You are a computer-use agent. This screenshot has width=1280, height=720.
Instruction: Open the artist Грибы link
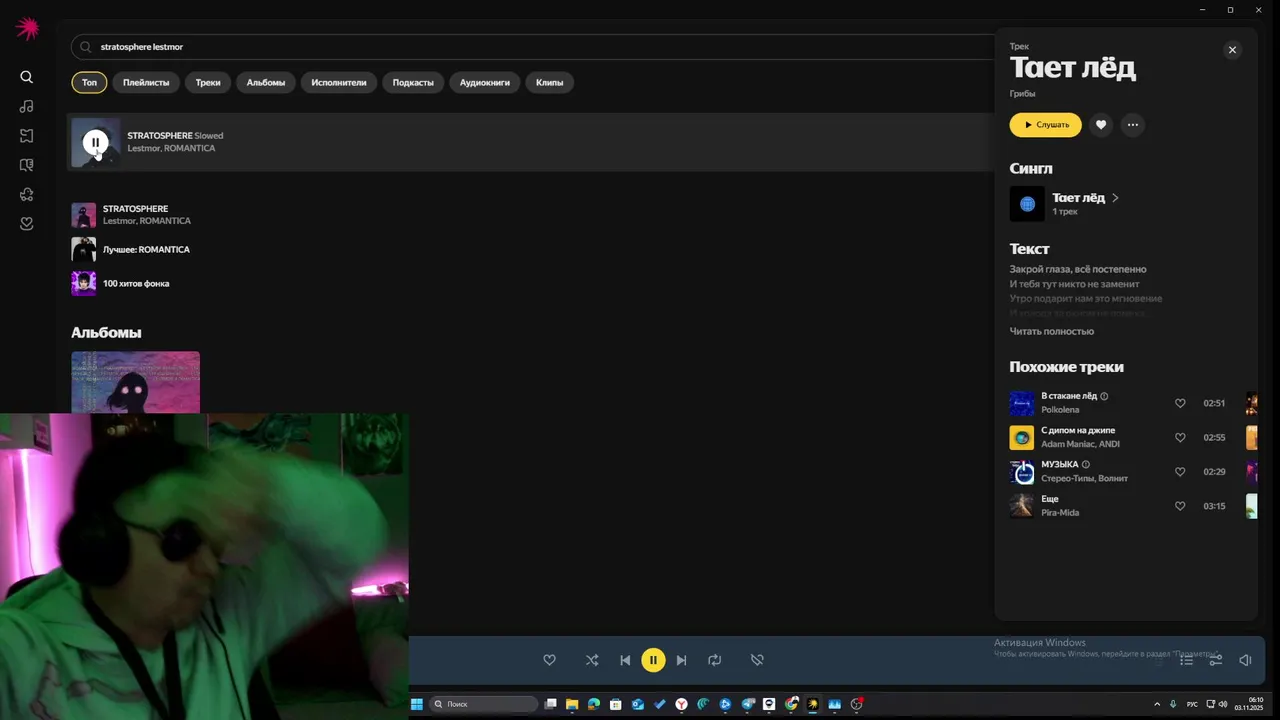coord(1022,93)
